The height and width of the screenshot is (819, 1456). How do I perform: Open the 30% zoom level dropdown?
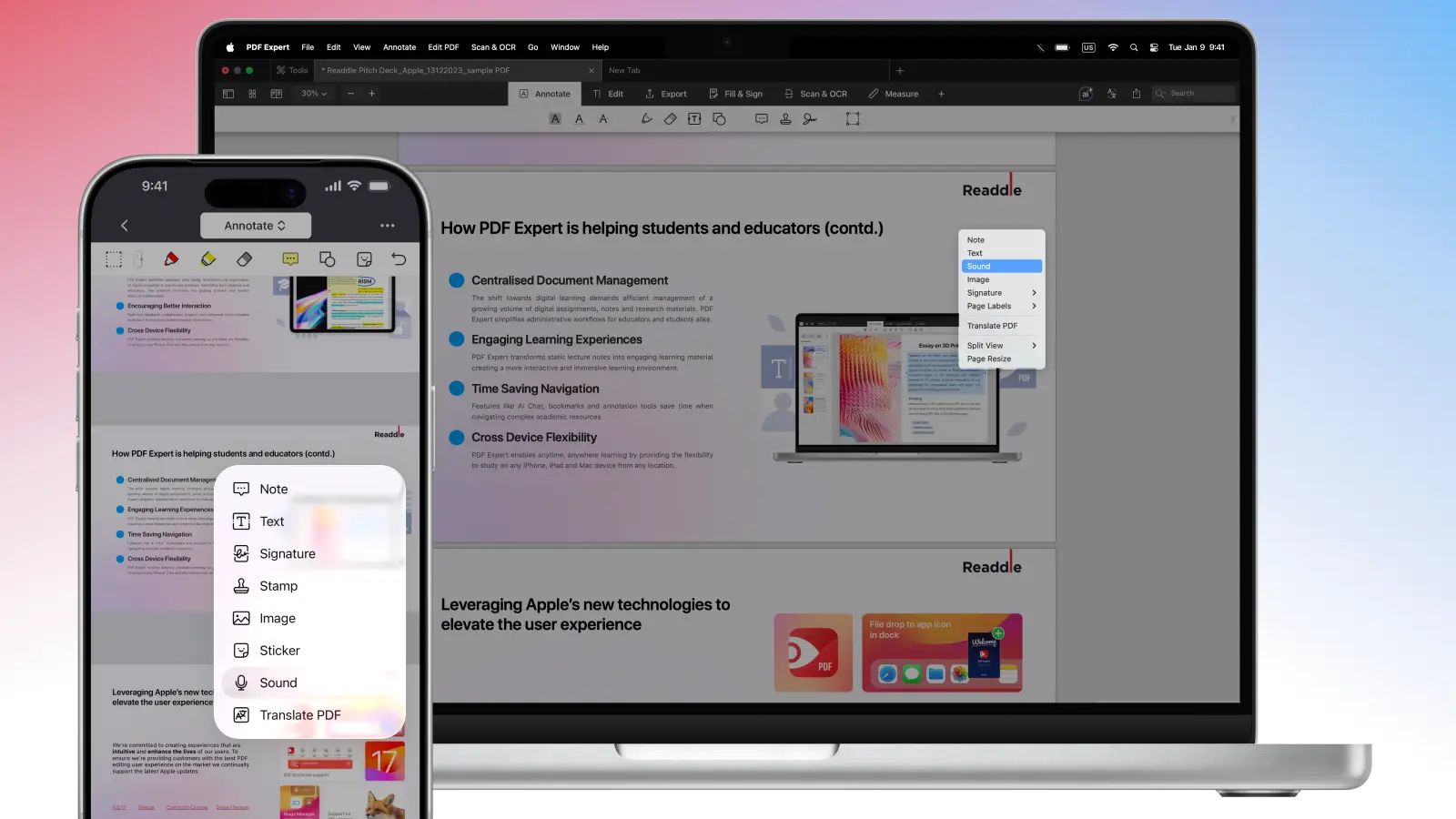point(314,94)
